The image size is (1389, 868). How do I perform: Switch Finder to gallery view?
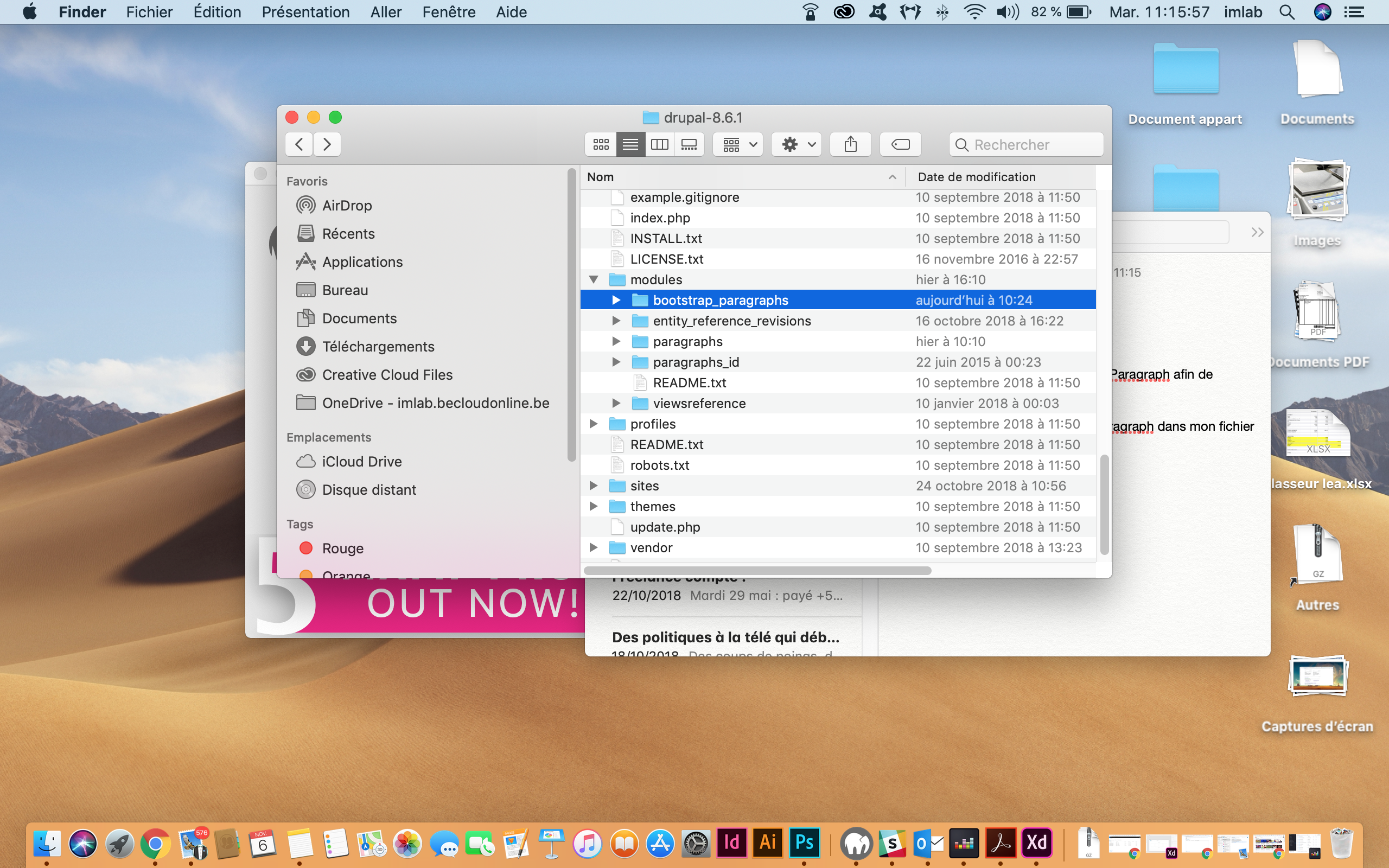(689, 144)
